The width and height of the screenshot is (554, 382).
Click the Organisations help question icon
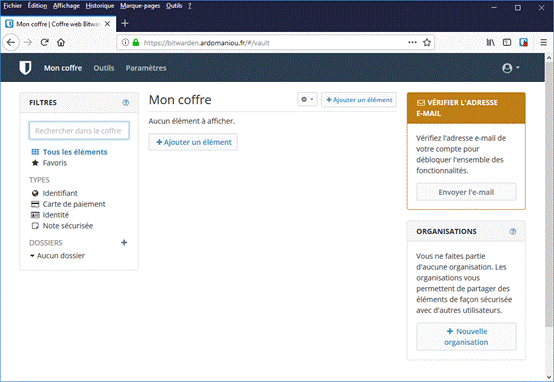(x=513, y=231)
